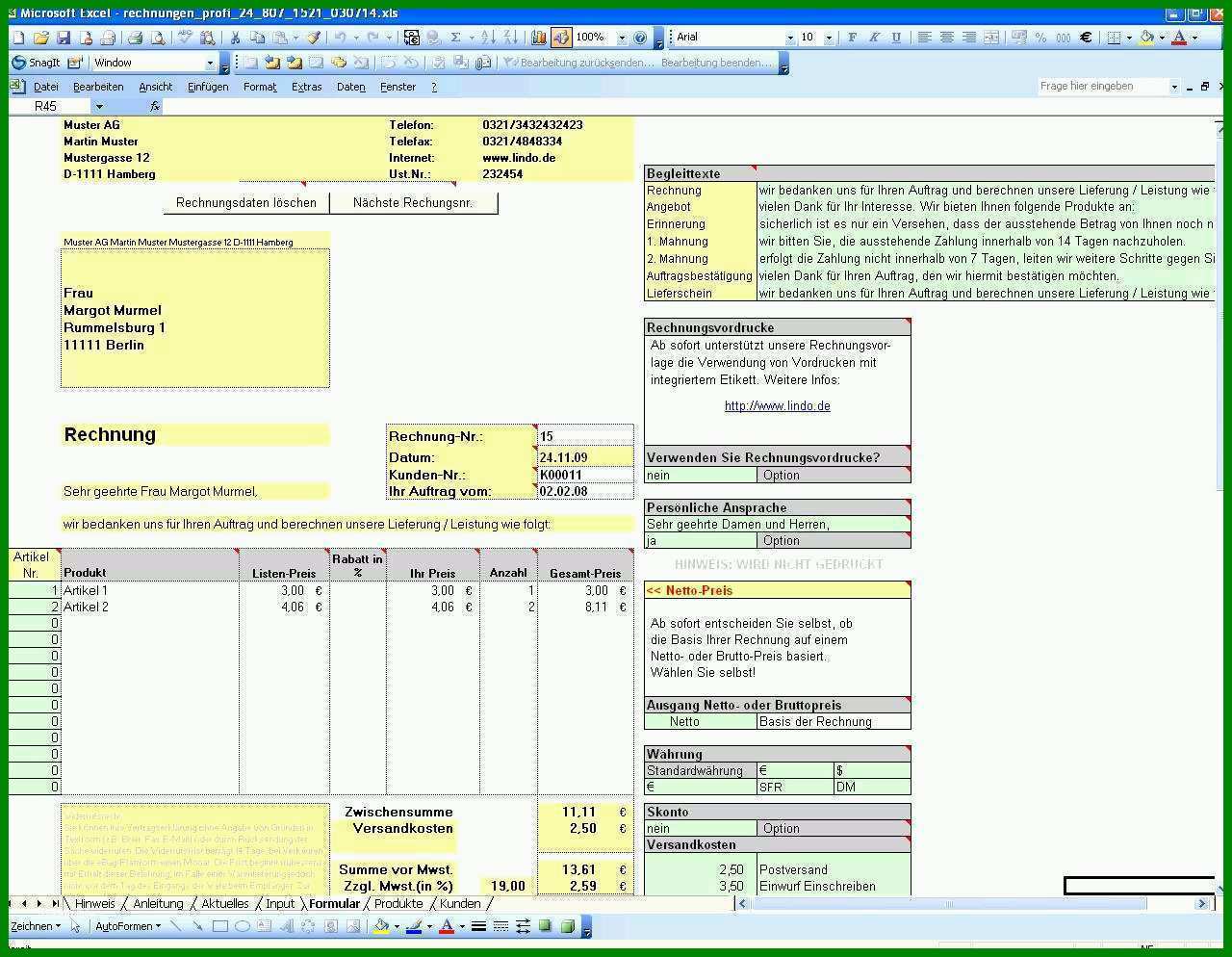Expand the Borders dropdown arrow
Screen dimensions: 1232x957
(1128, 38)
